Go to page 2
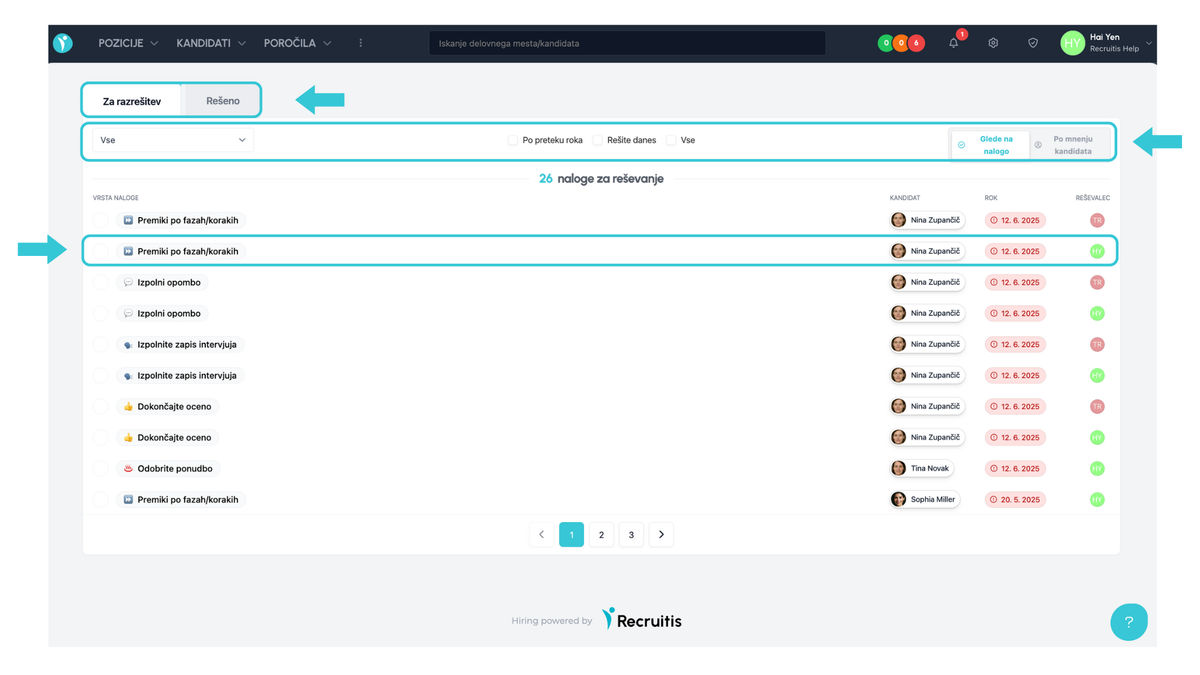Image resolution: width=1200 pixels, height=675 pixels. (x=601, y=535)
